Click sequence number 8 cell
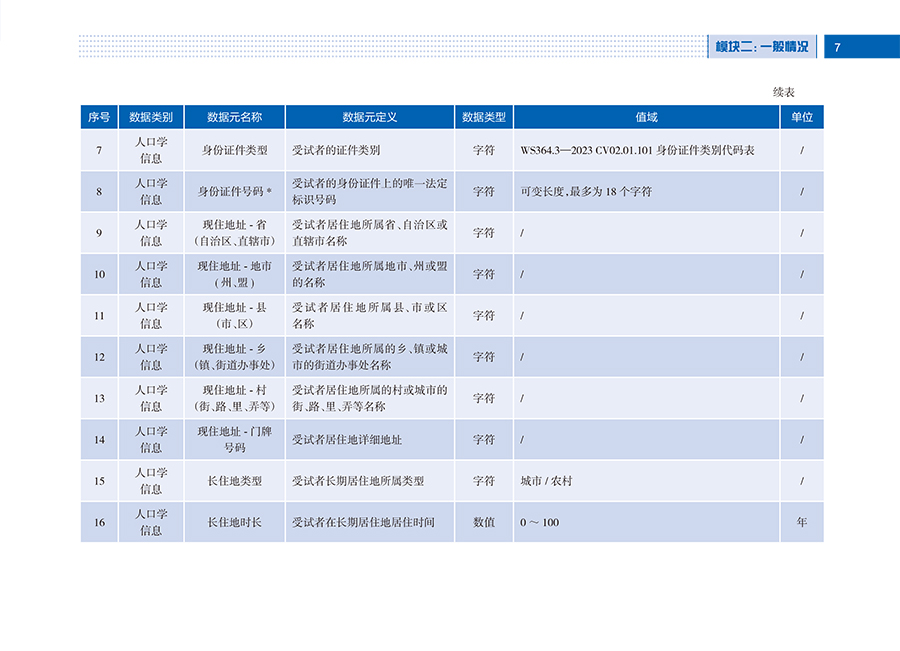900x651 pixels. (x=99, y=192)
